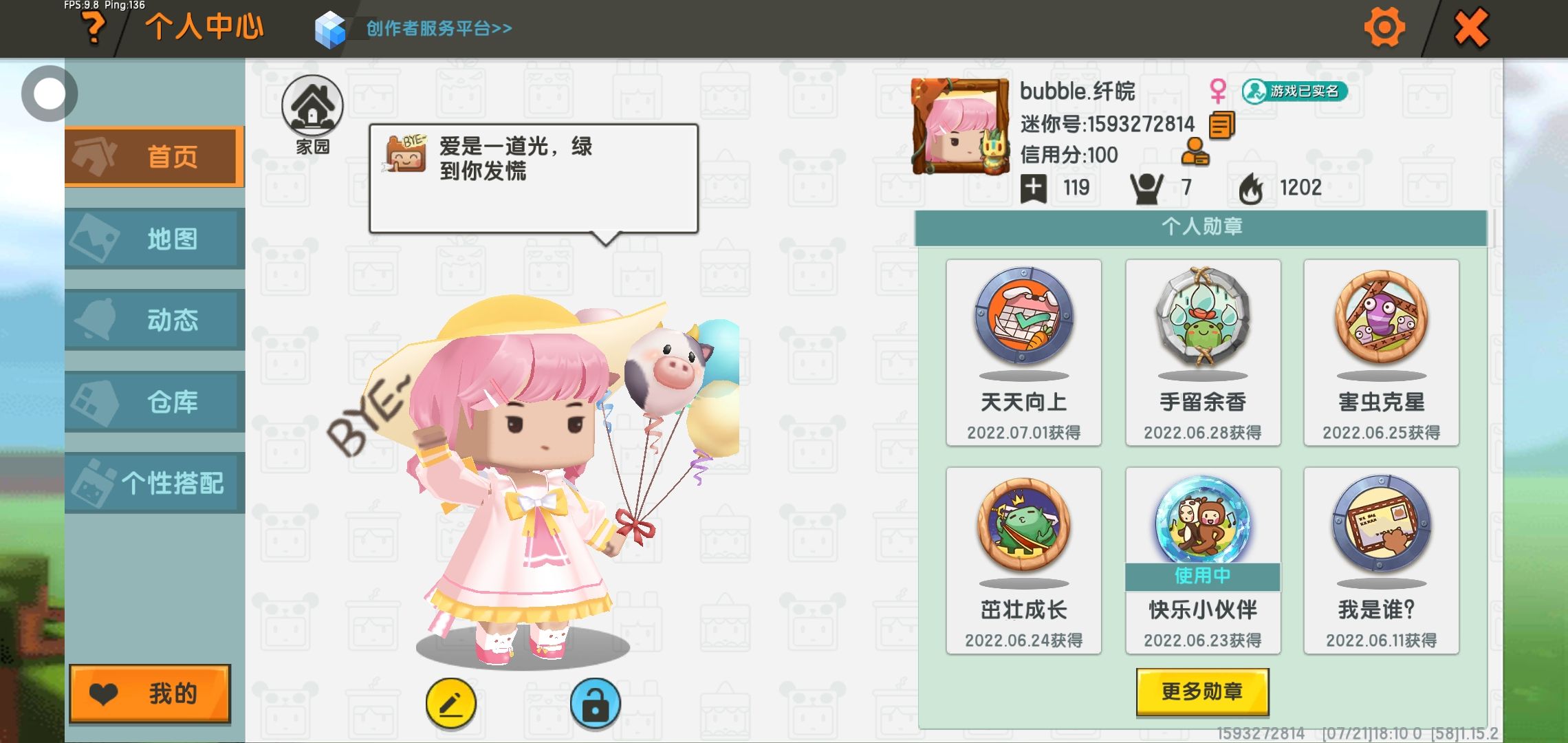Click the 我的 heart button
This screenshot has height=743, width=1568.
click(x=150, y=693)
